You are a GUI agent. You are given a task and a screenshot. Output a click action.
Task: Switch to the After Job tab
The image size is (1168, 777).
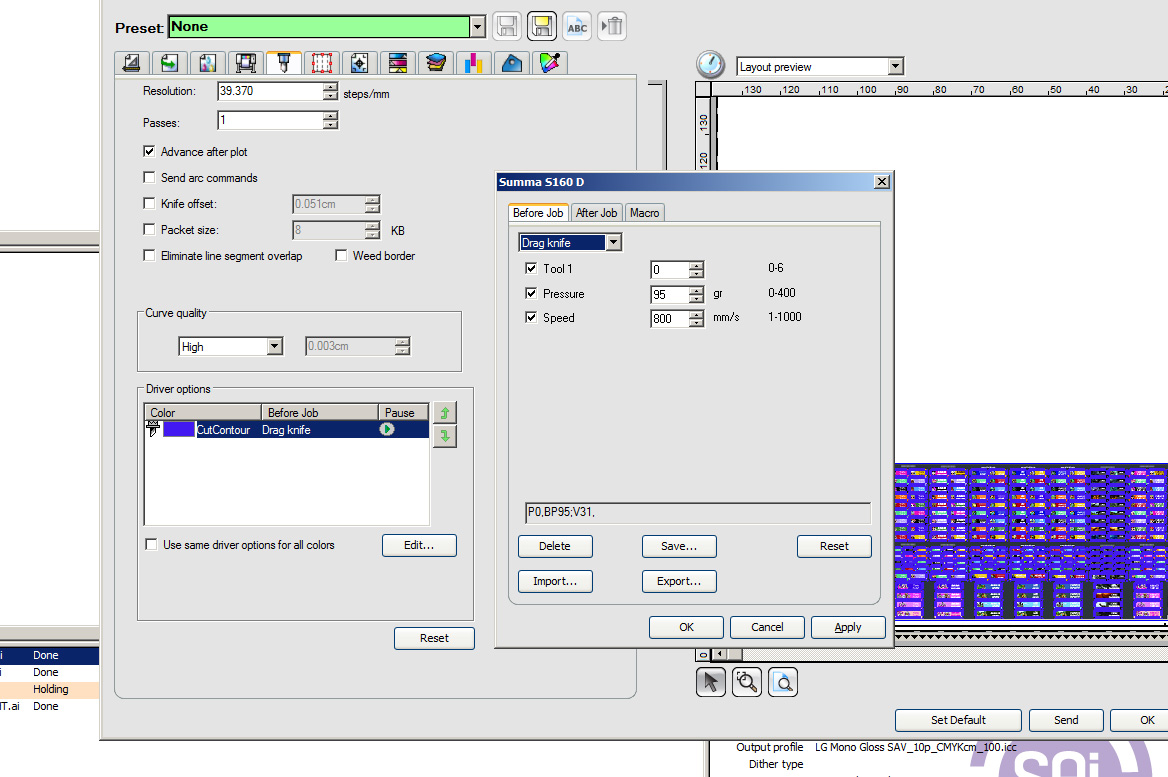[x=596, y=213]
